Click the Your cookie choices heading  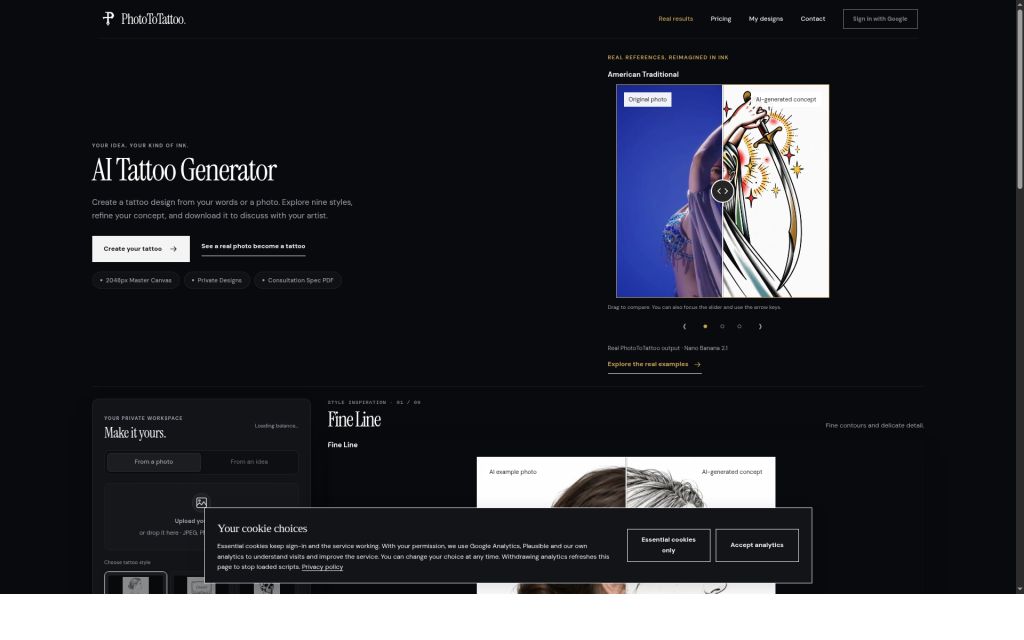pos(262,528)
